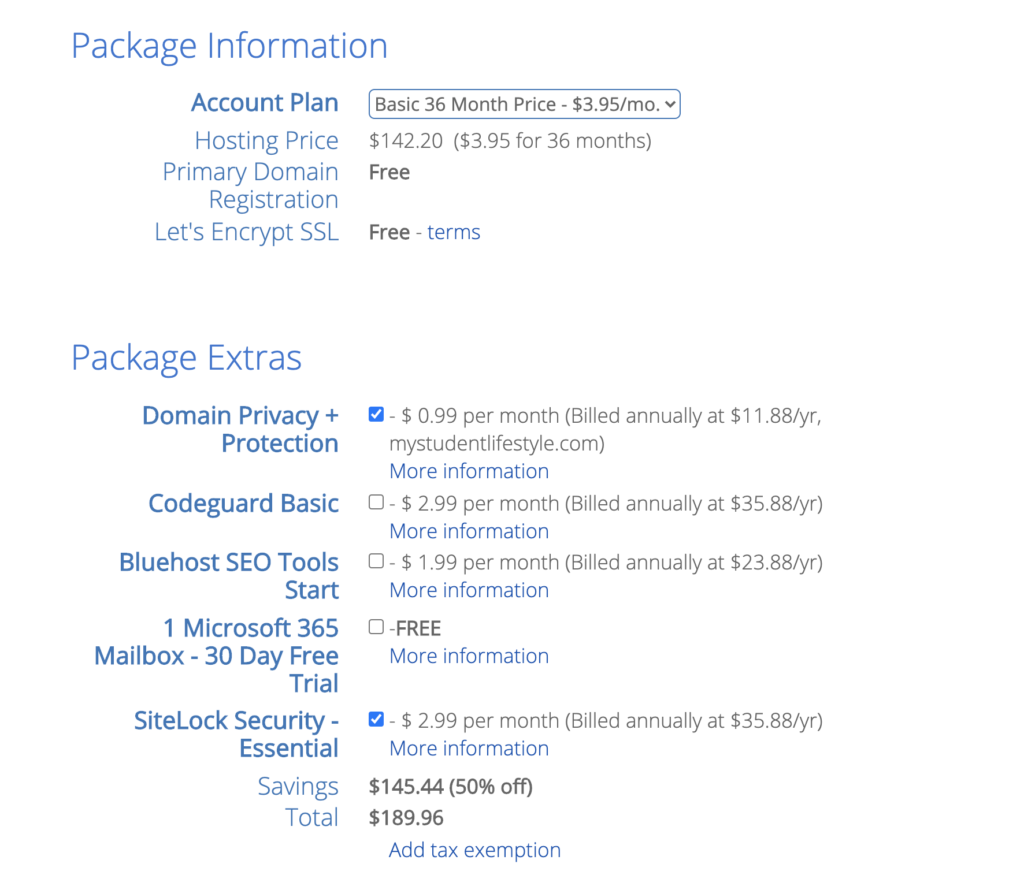Click the Domain Privacy + Protection label
This screenshot has height=886, width=1024.
(x=240, y=429)
